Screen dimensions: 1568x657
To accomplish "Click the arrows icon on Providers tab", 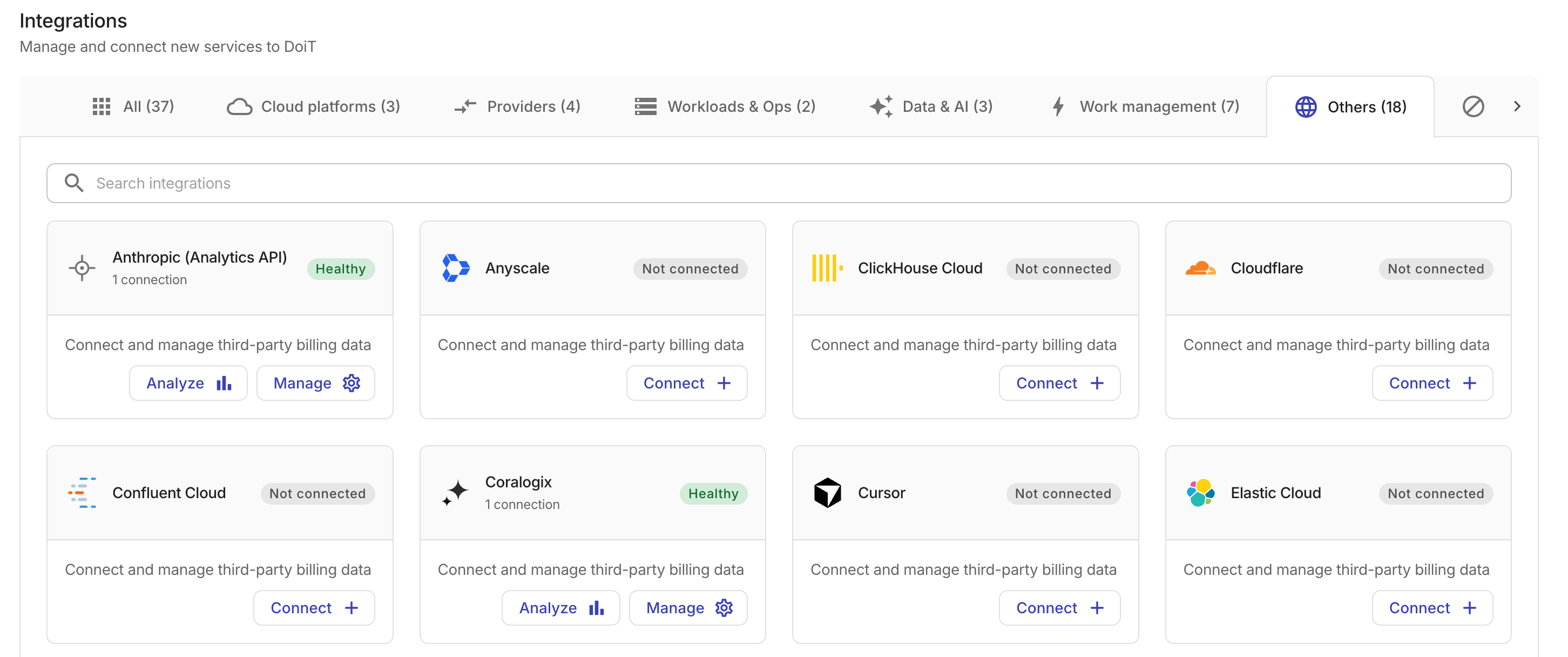I will (x=465, y=106).
